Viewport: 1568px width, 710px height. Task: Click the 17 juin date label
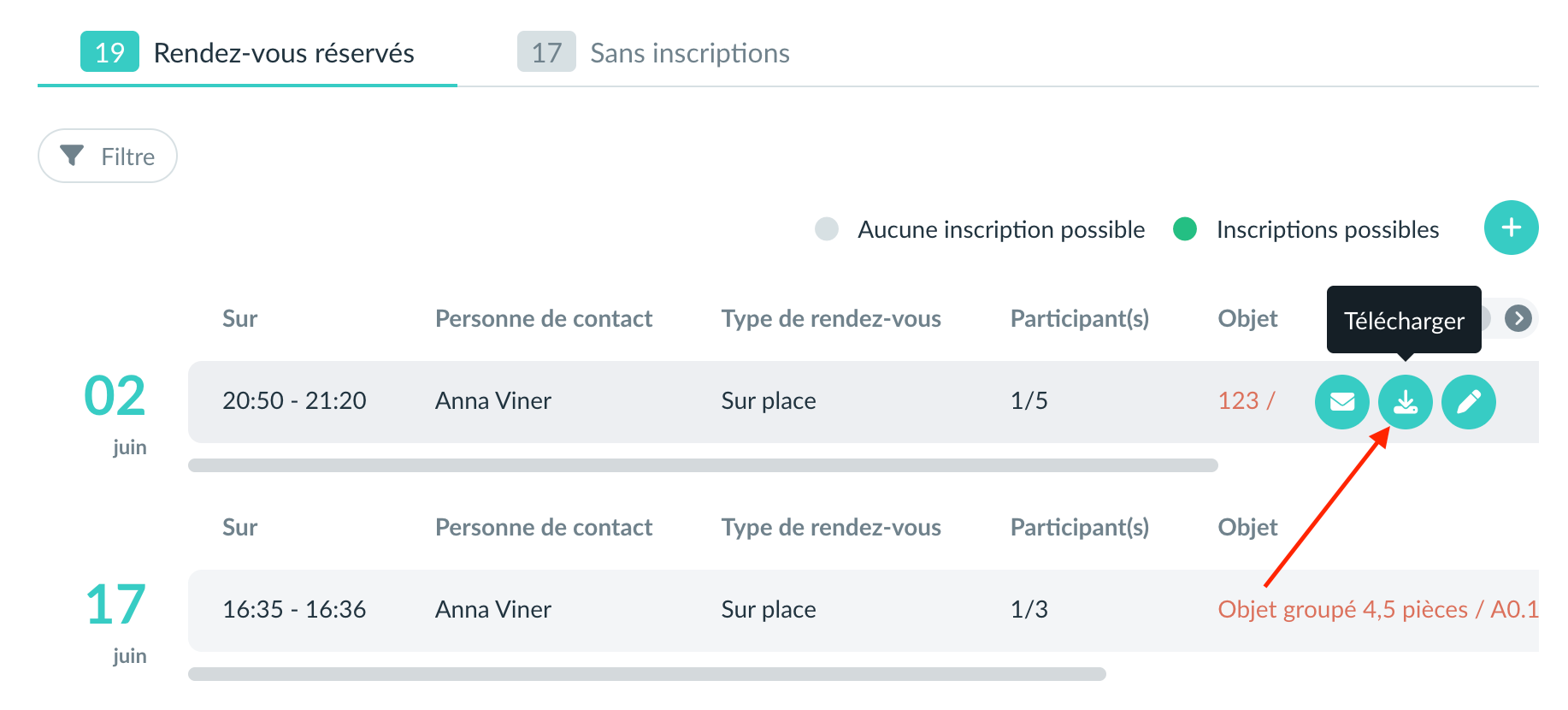[115, 619]
